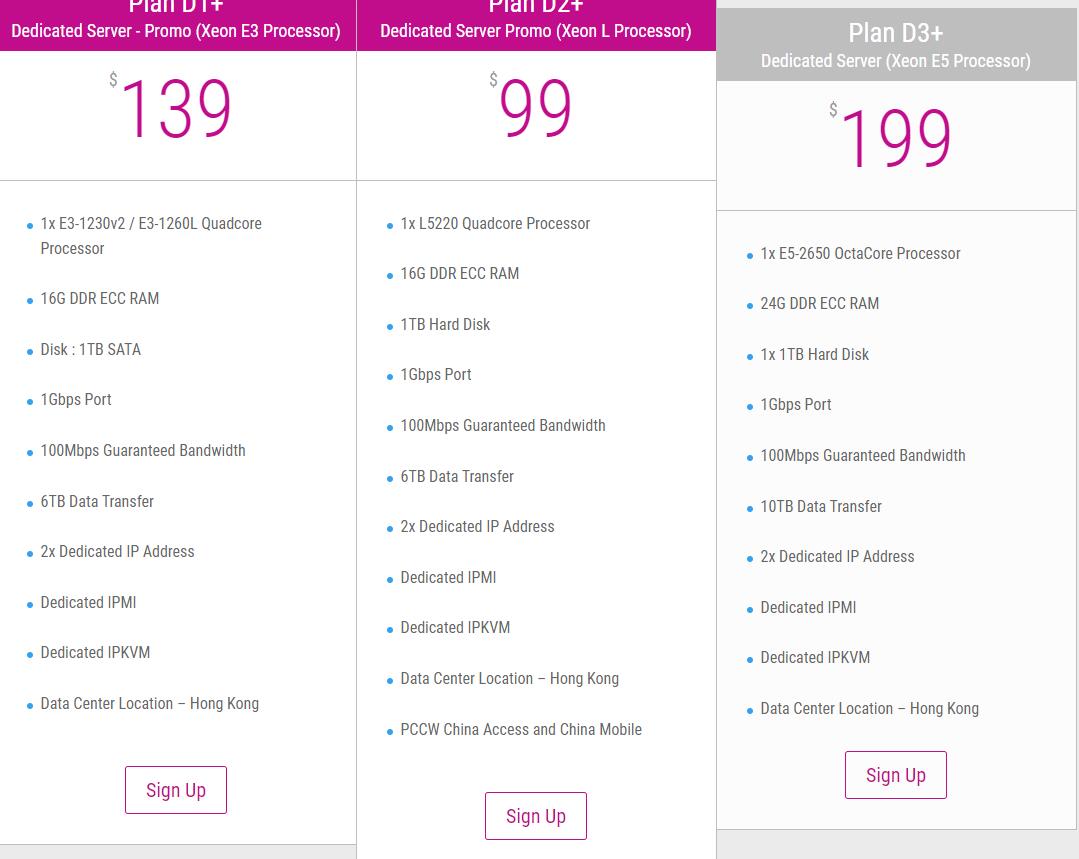Click 'PCCW China Access and China Mobile' item

[x=521, y=730]
